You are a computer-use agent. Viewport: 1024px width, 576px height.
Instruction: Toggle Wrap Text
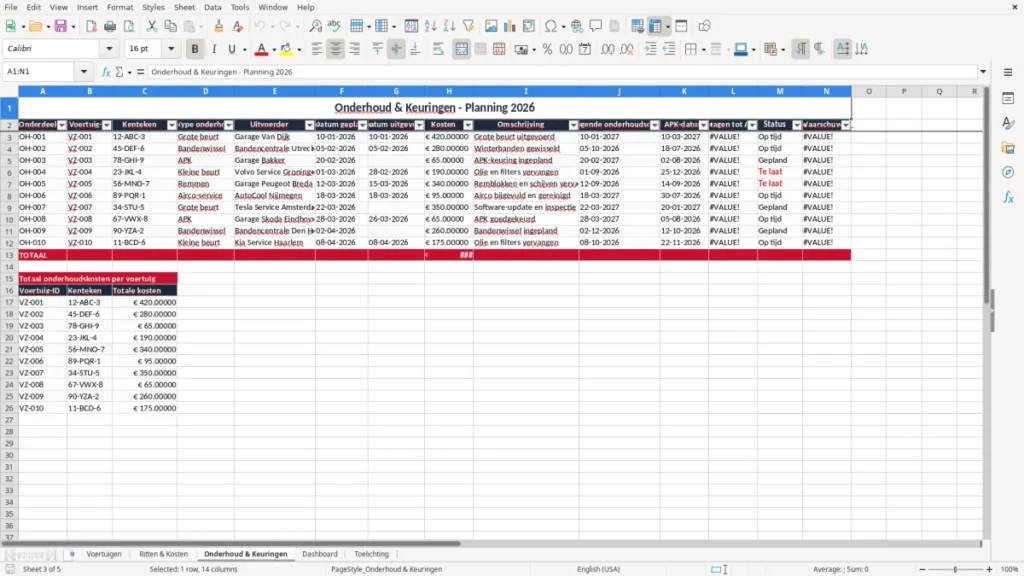pyautogui.click(x=438, y=49)
